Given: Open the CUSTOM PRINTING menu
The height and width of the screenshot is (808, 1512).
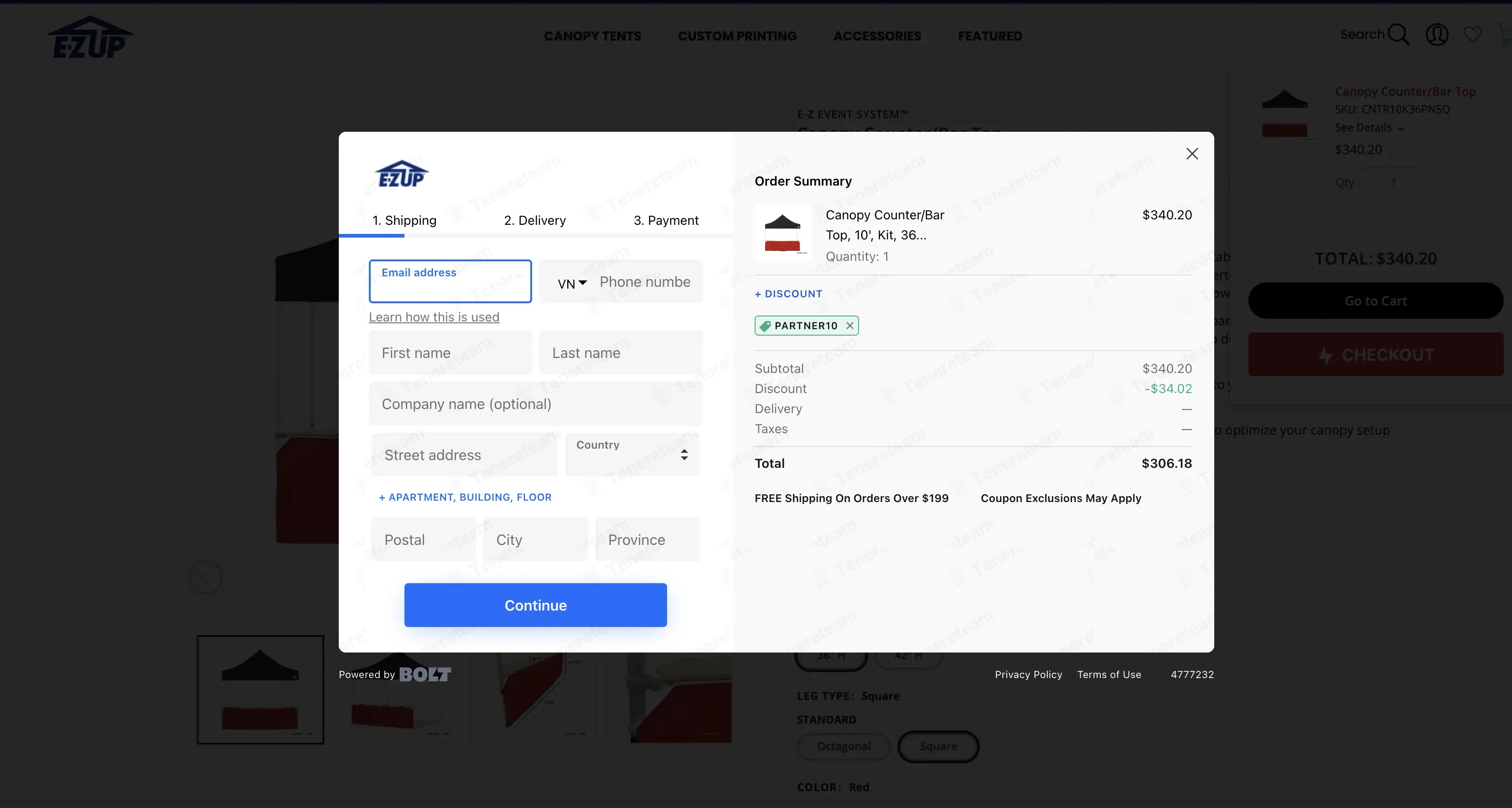Looking at the screenshot, I should click(737, 36).
